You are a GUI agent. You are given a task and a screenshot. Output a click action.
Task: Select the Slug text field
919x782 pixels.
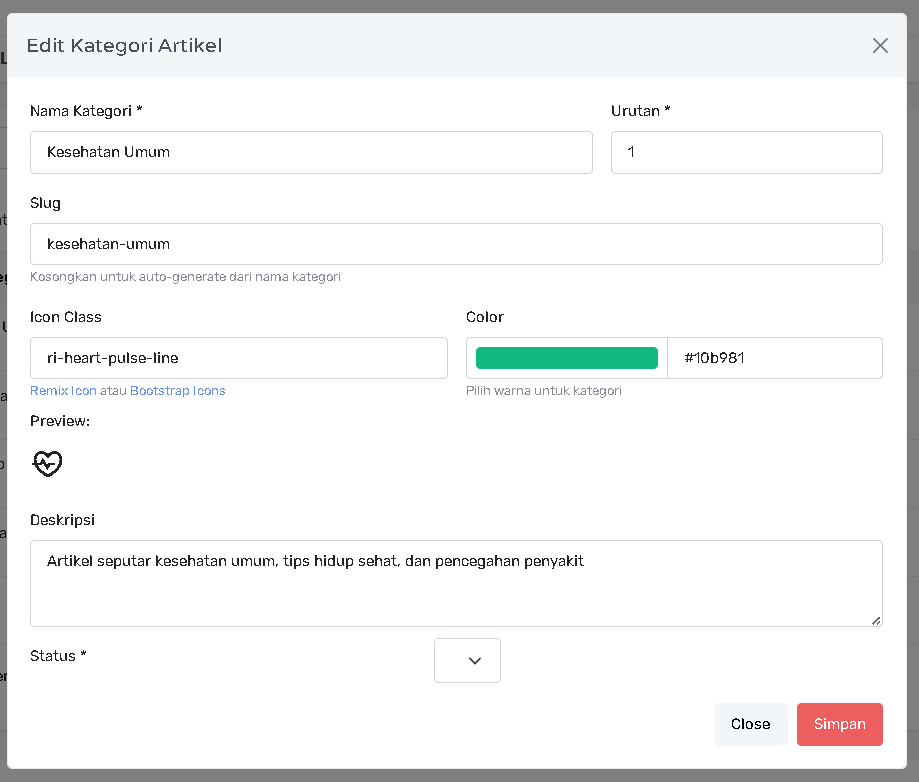(x=456, y=244)
